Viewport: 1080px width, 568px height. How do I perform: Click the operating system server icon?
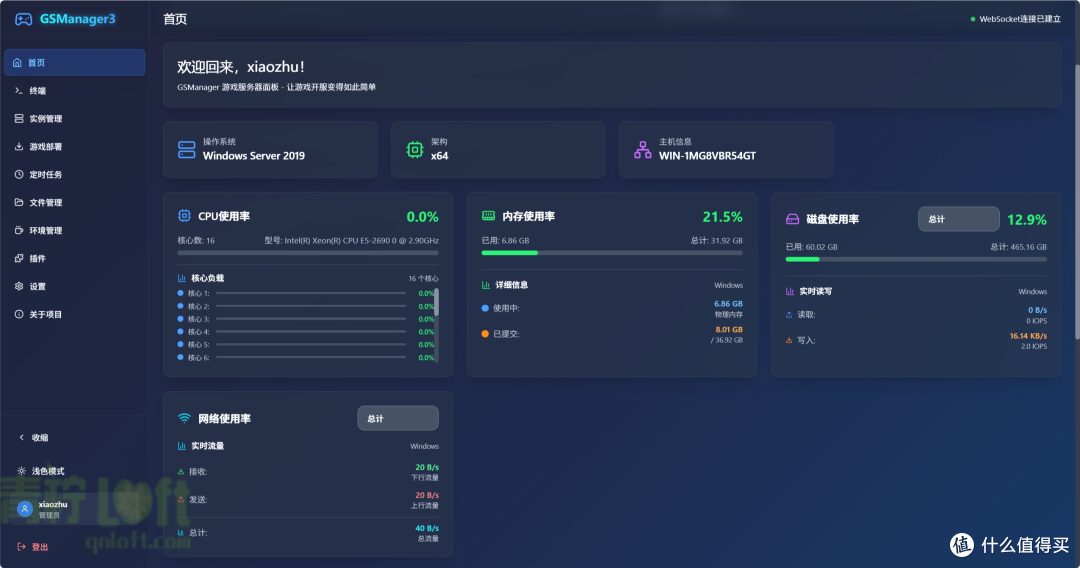point(187,149)
